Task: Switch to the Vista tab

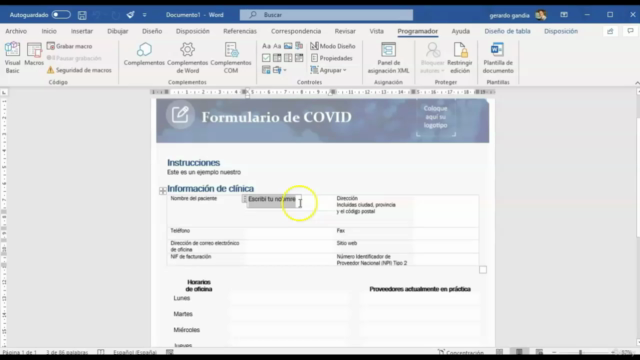Action: (x=376, y=31)
